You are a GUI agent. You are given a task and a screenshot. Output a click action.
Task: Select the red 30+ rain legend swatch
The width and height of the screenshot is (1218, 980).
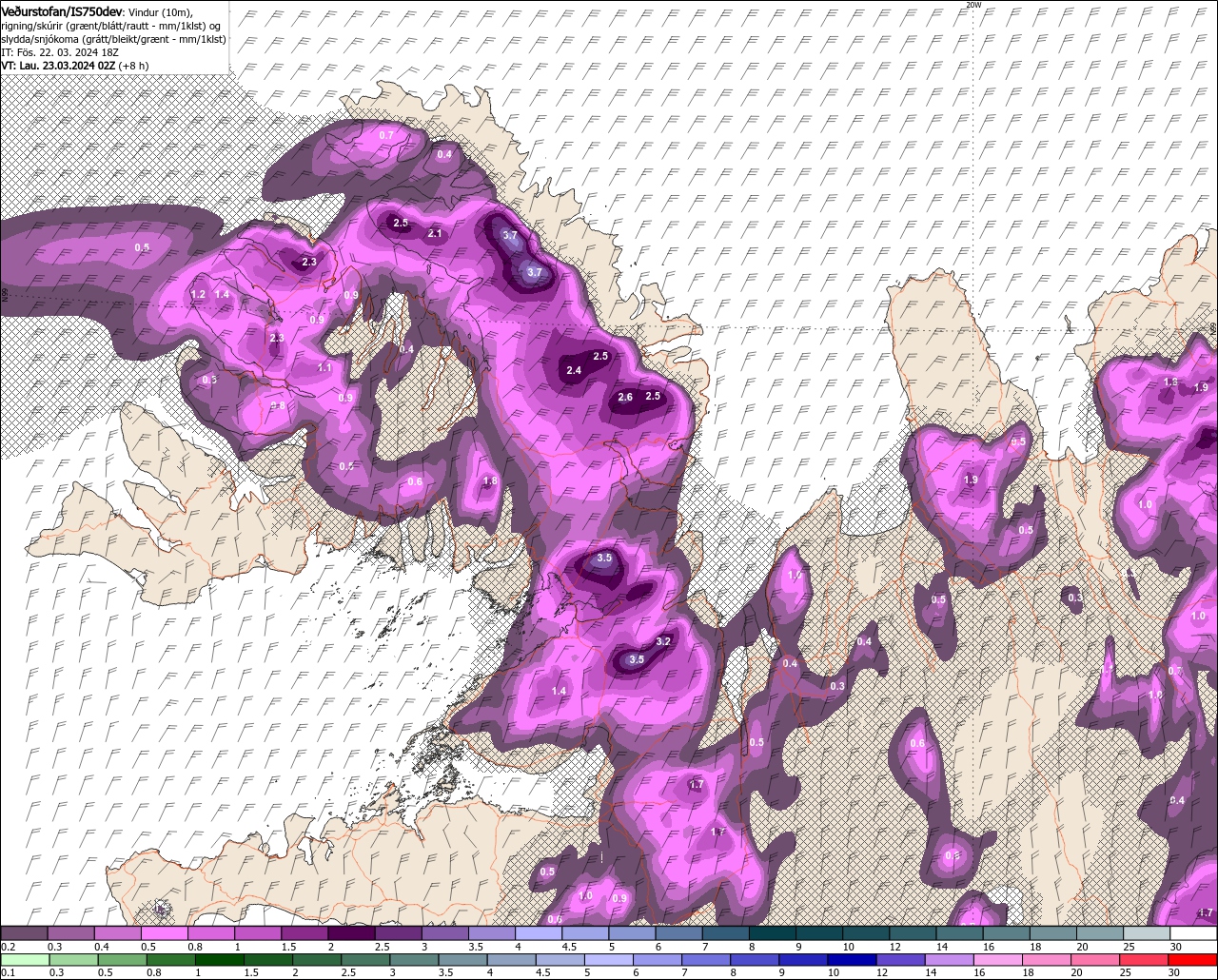[x=1192, y=960]
